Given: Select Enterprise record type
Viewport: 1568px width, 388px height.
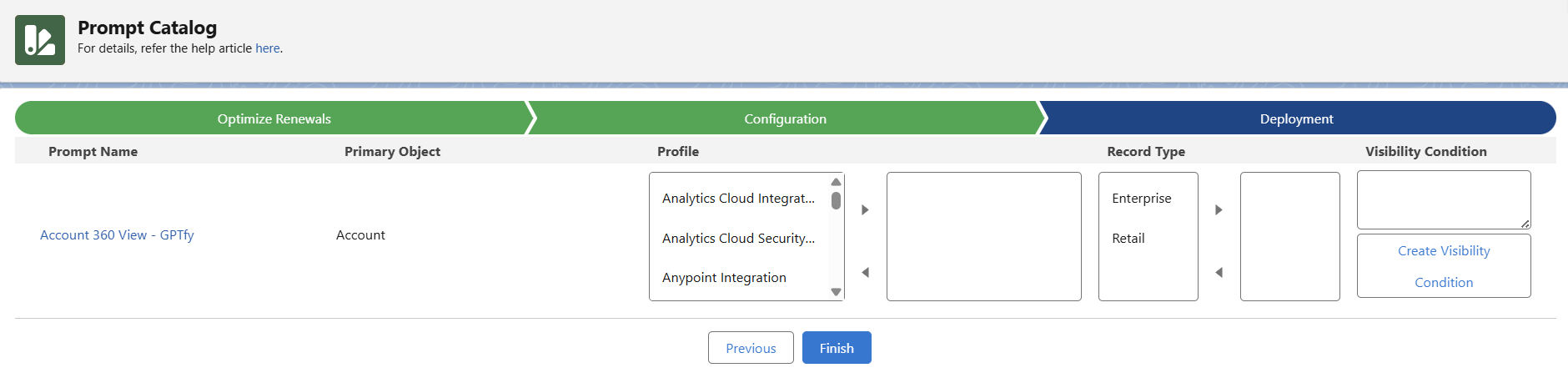Looking at the screenshot, I should coord(1141,199).
